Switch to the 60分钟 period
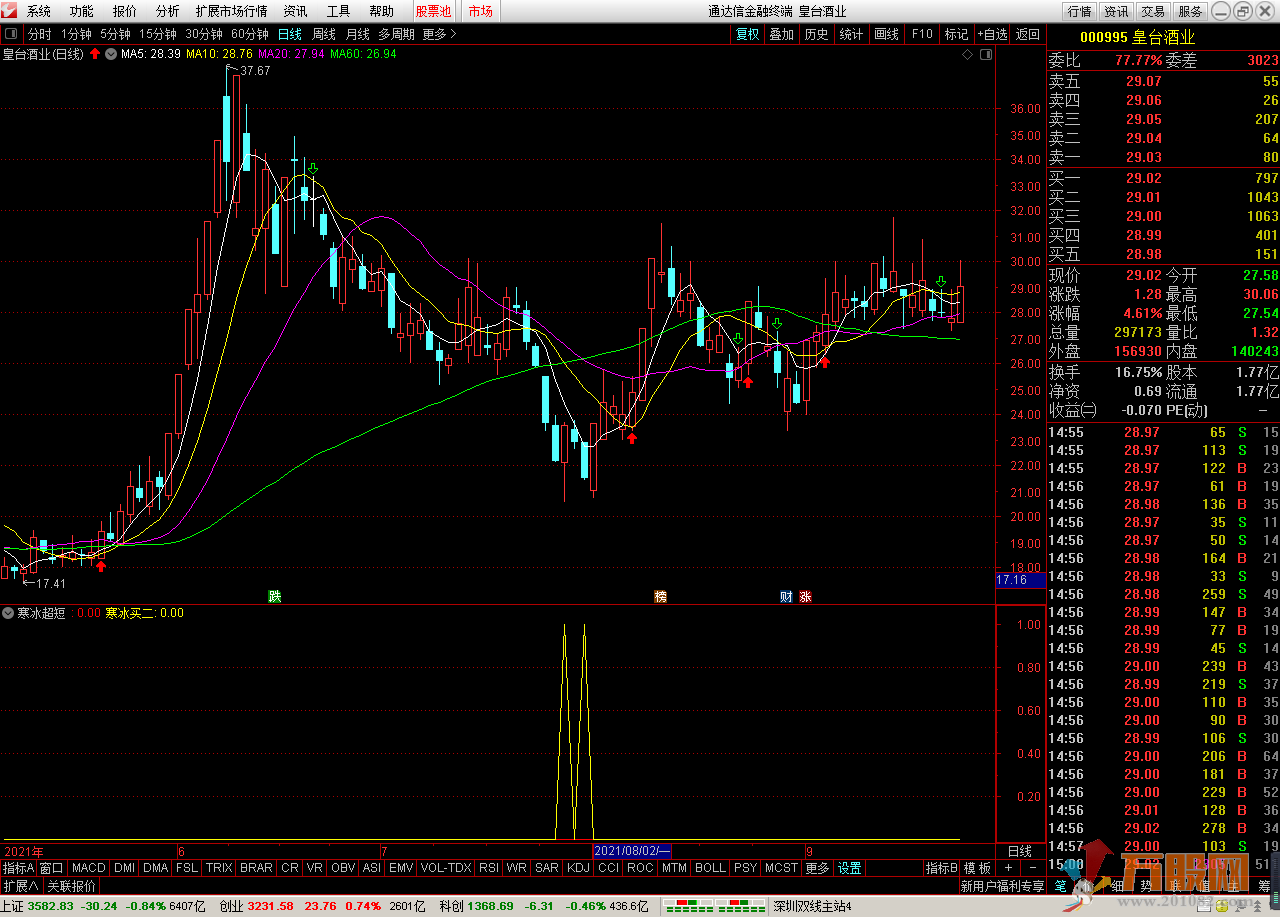The height and width of the screenshot is (918, 1280). pos(250,34)
